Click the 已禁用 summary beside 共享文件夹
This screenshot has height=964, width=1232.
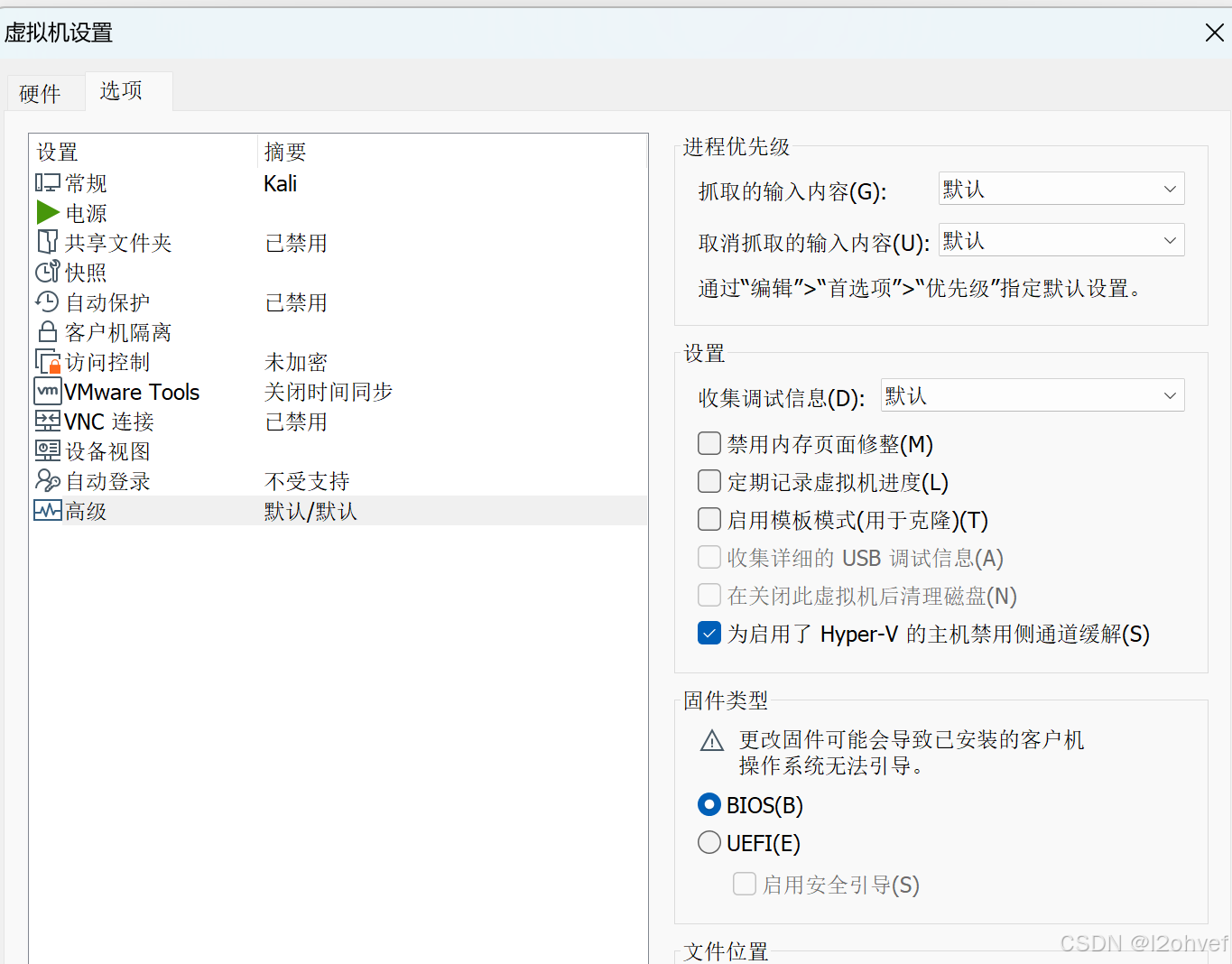coord(296,243)
